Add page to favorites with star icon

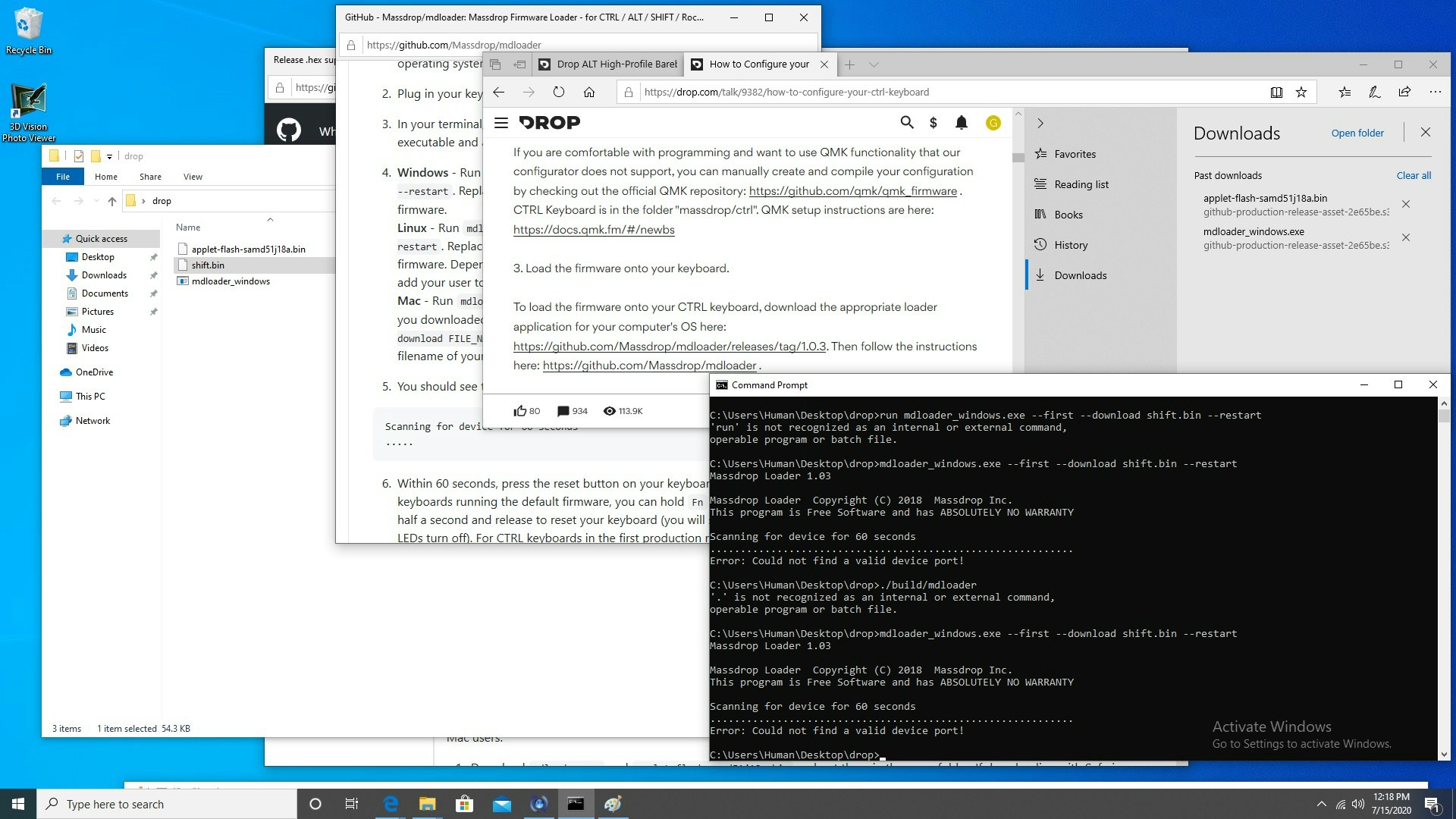[1301, 92]
